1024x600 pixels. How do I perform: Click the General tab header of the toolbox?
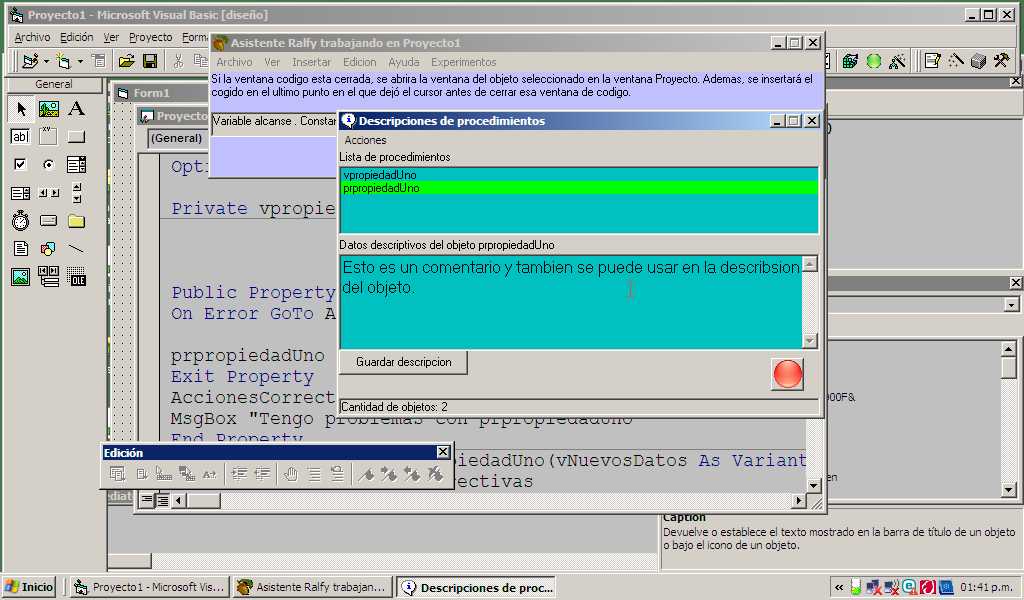click(x=54, y=84)
